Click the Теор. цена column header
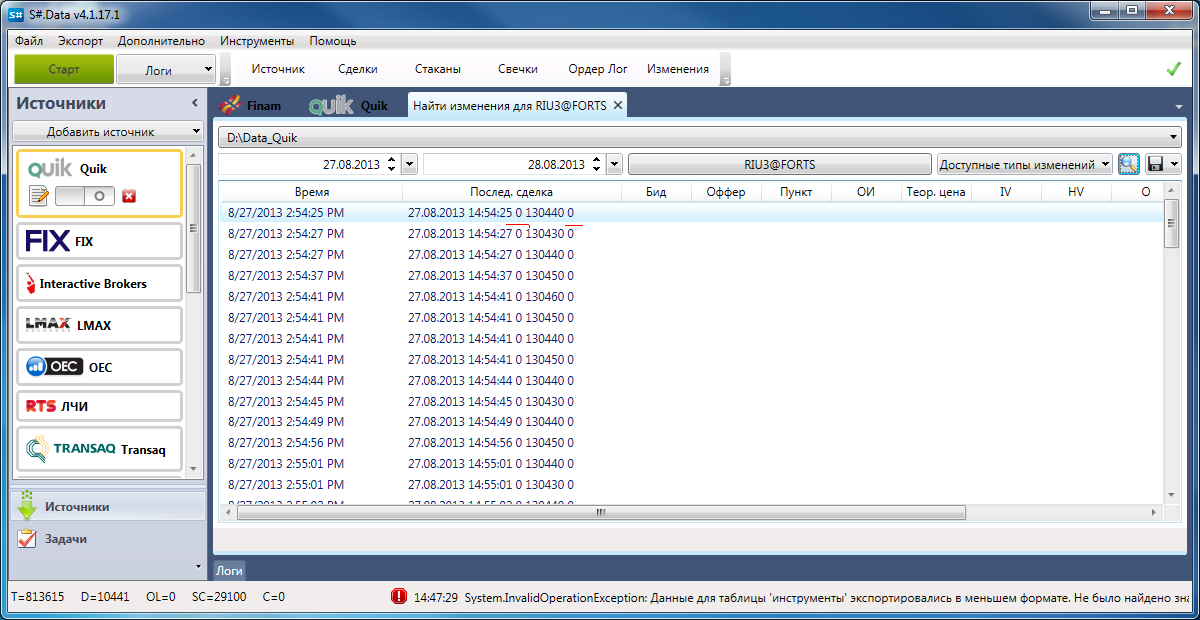The width and height of the screenshot is (1200, 620). [x=936, y=191]
